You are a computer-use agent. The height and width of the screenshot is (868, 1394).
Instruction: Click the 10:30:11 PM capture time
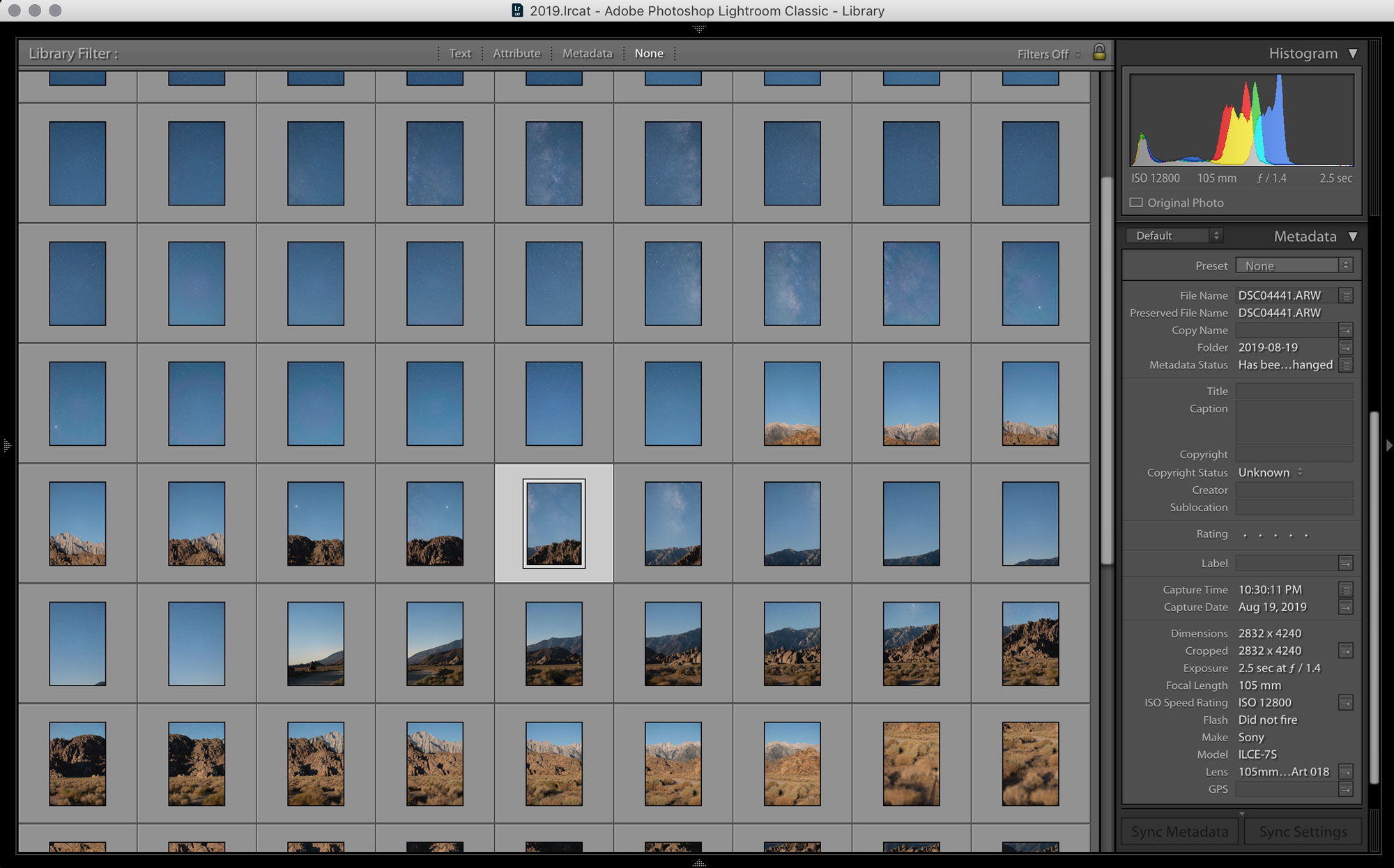click(1270, 589)
